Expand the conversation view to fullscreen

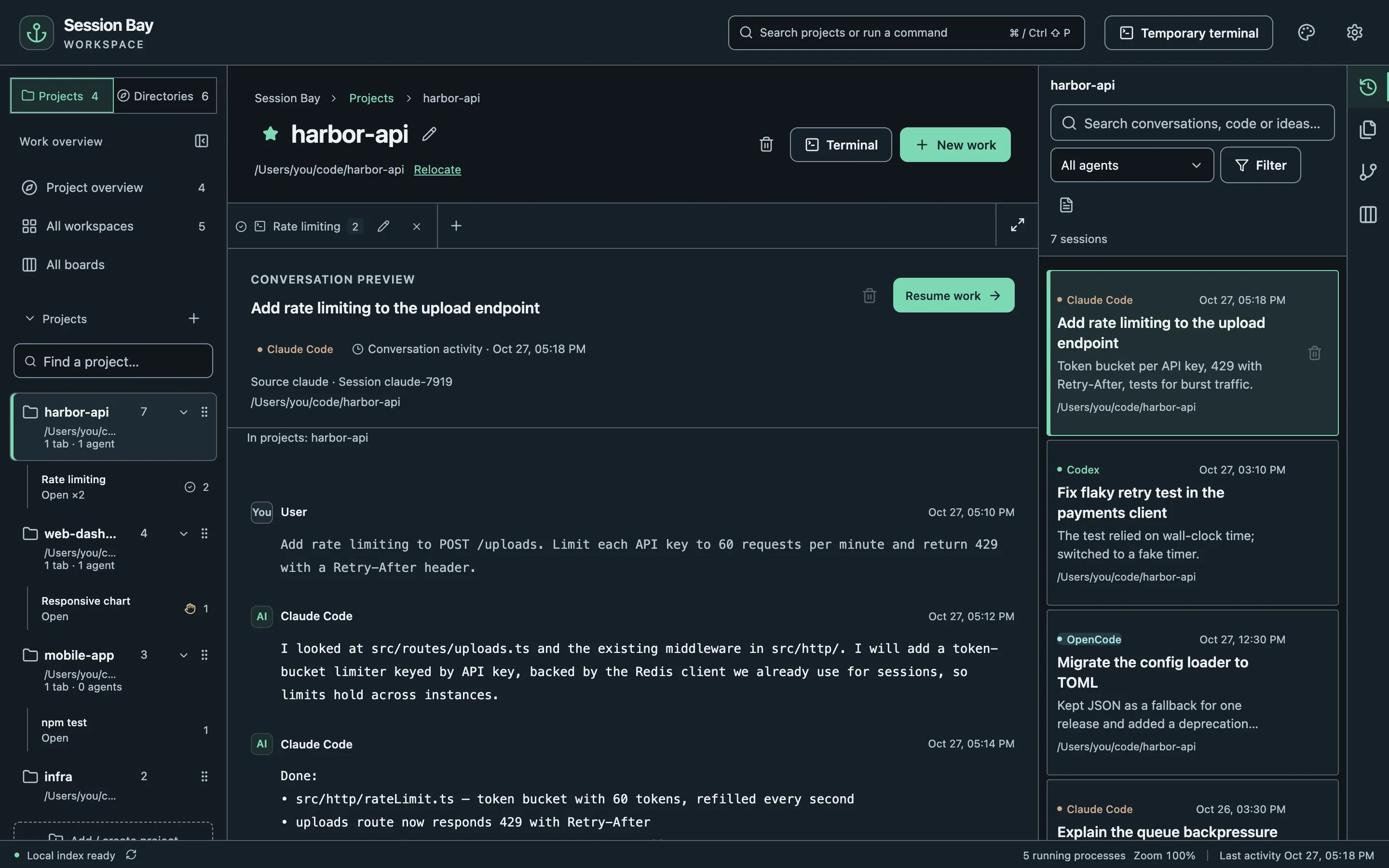1017,225
